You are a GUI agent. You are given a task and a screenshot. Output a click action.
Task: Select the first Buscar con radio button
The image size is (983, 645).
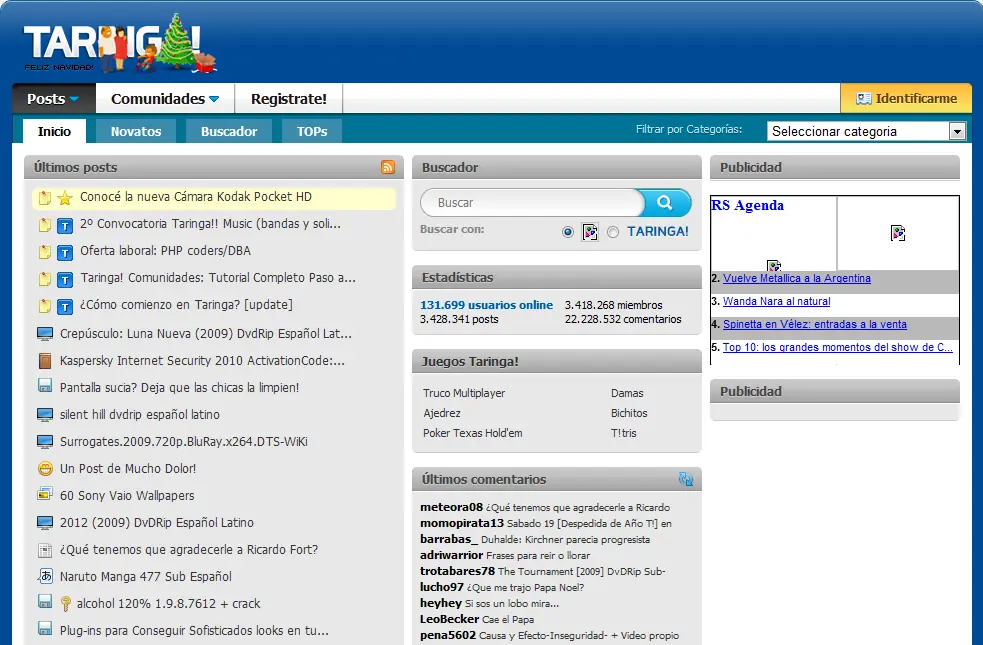click(568, 232)
